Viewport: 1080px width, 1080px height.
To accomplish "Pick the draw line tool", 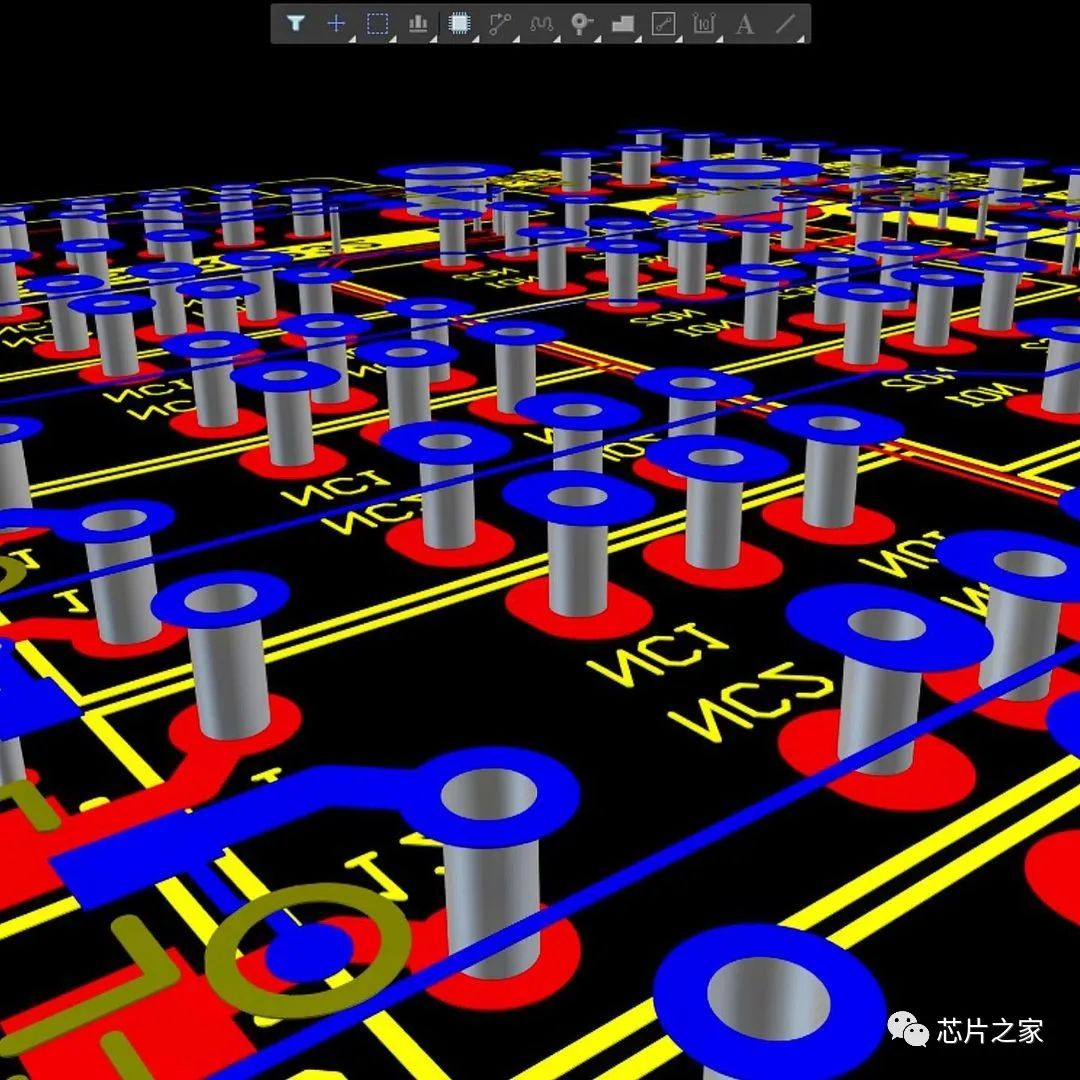I will point(785,23).
